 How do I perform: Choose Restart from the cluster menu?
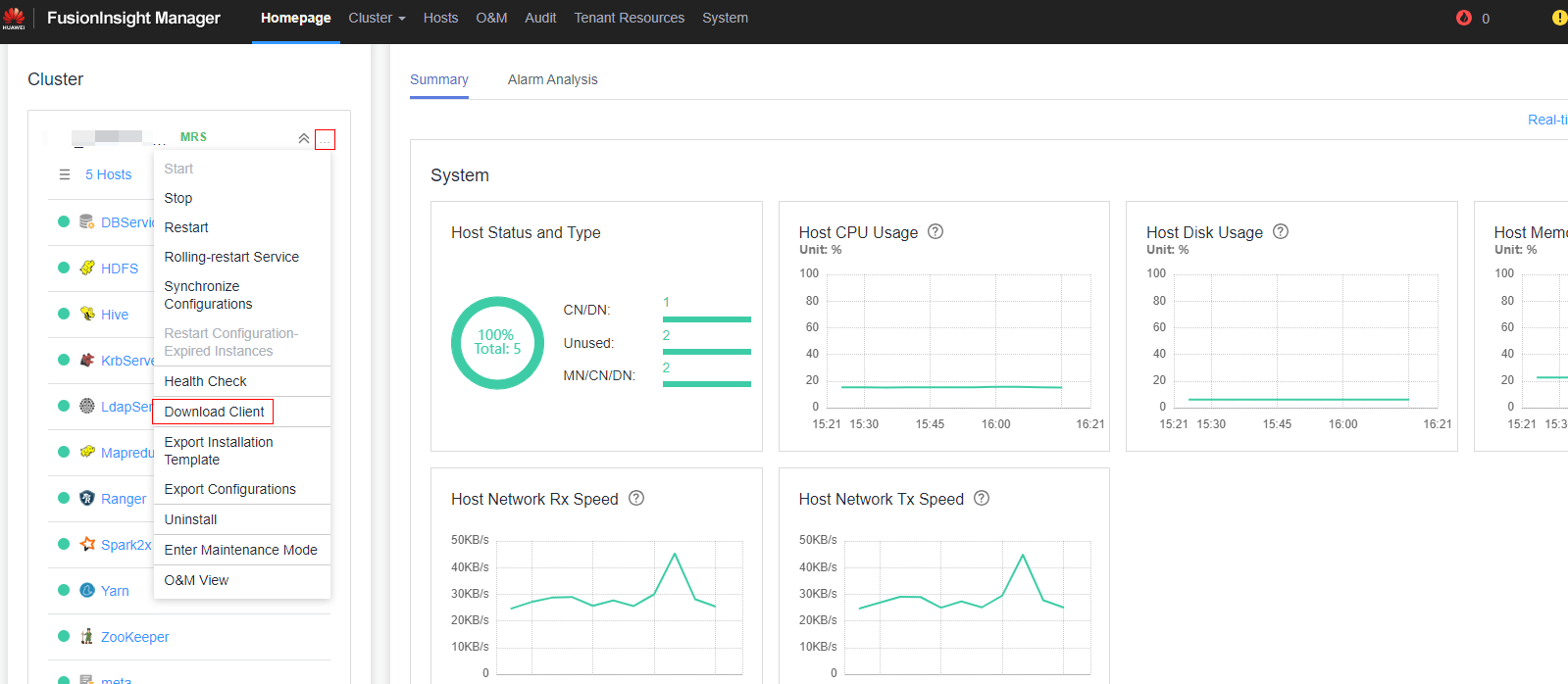click(186, 227)
